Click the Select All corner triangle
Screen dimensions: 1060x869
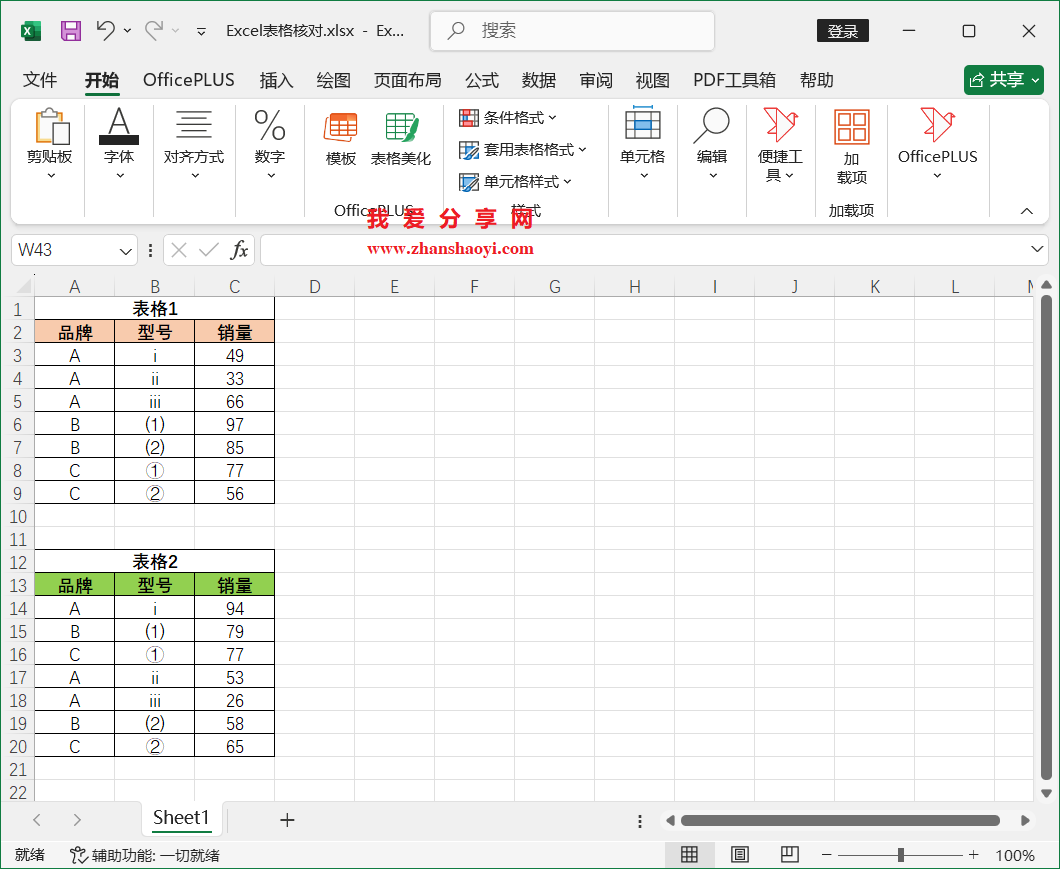pos(22,286)
